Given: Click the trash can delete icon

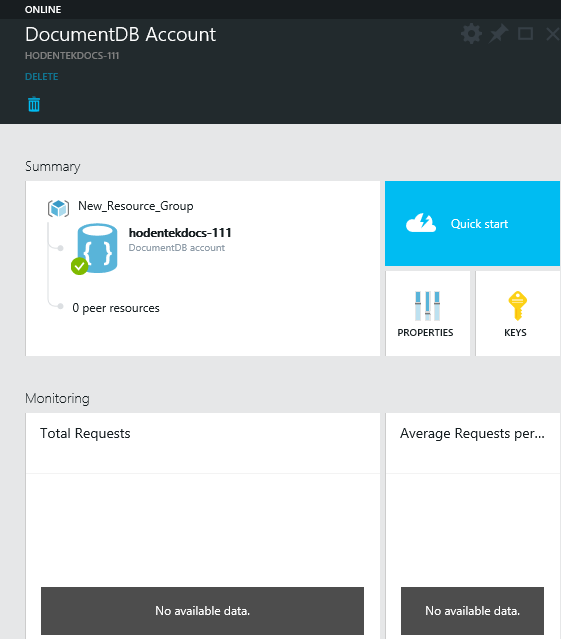Looking at the screenshot, I should click(x=34, y=104).
